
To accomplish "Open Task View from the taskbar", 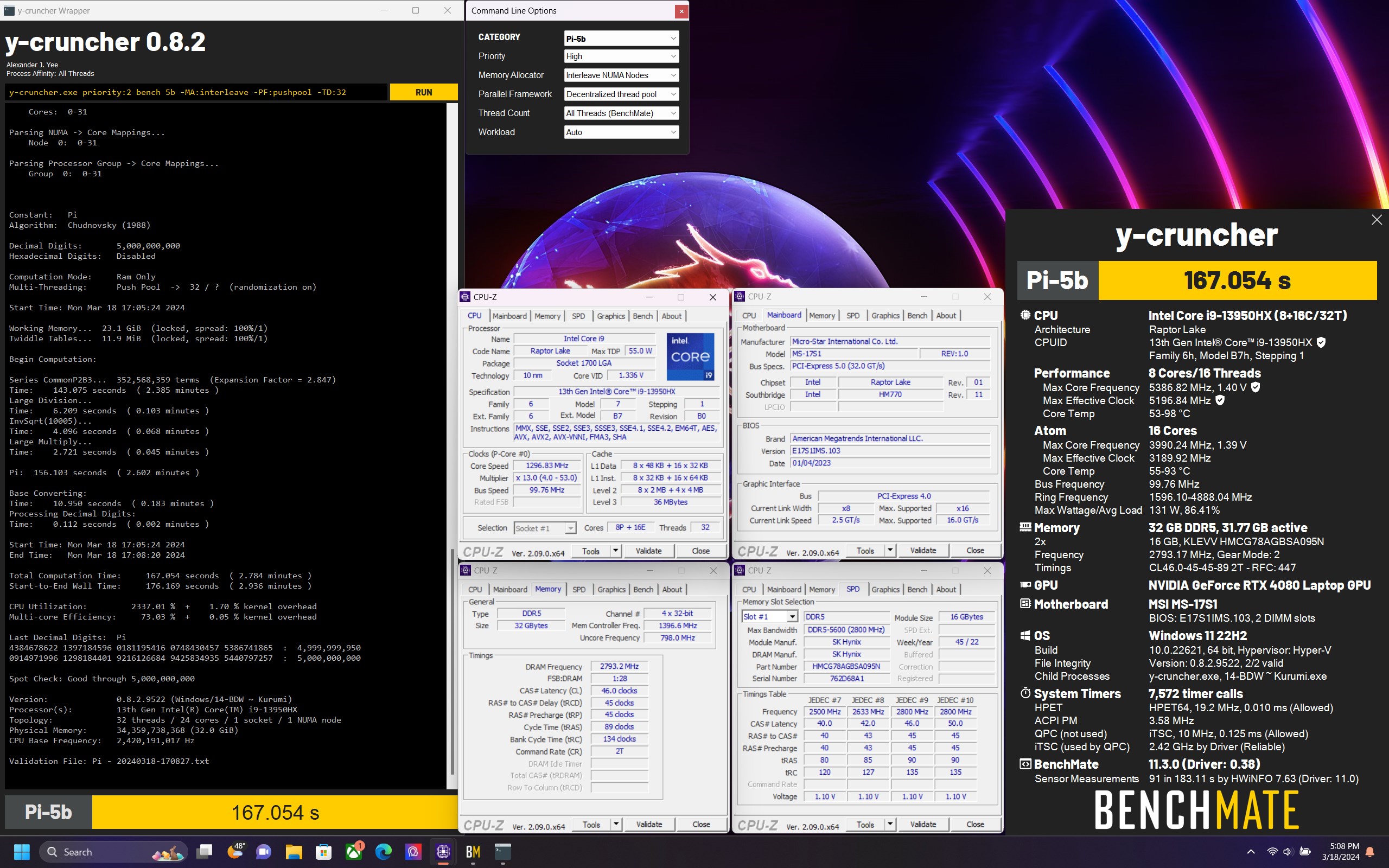I will point(205,852).
